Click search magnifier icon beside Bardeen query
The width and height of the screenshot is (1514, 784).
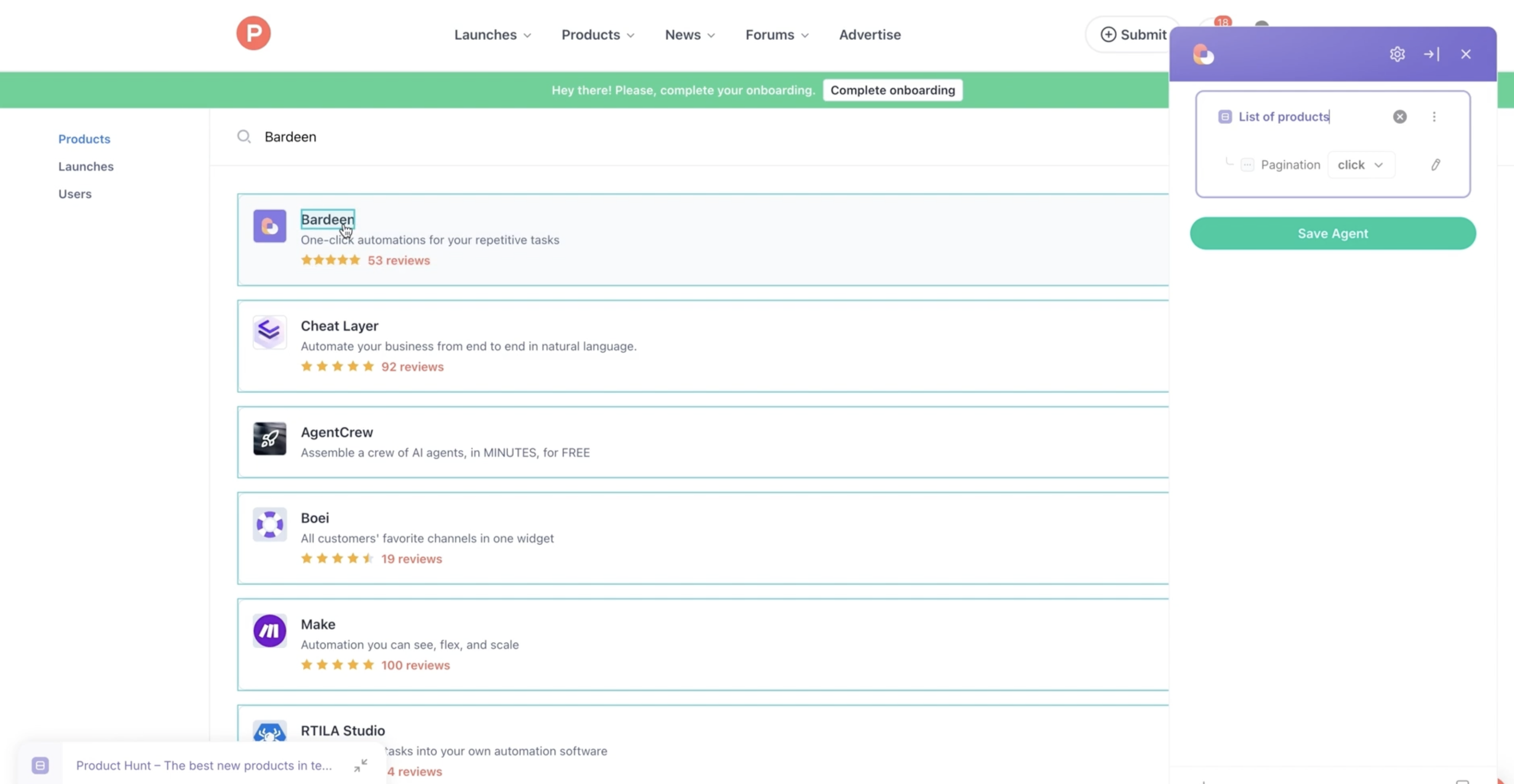click(244, 137)
